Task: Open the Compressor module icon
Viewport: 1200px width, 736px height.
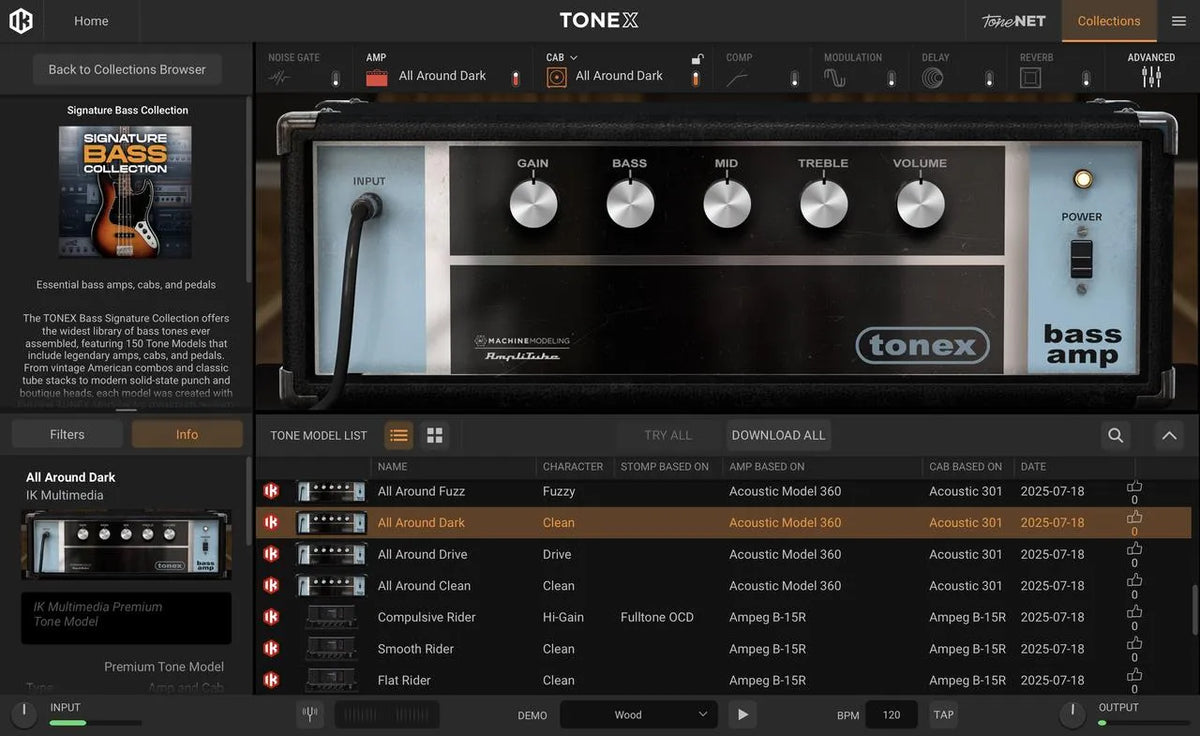Action: click(738, 74)
